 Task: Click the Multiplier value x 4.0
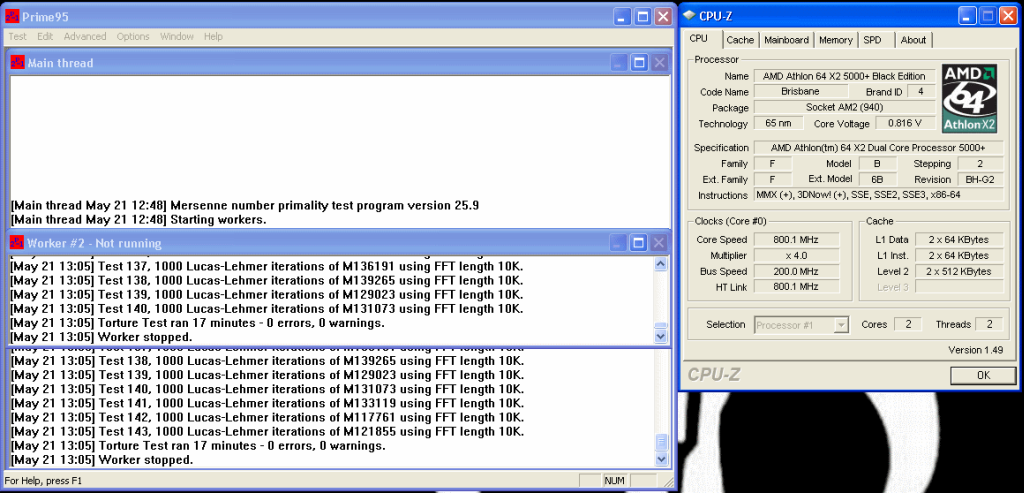pos(797,255)
